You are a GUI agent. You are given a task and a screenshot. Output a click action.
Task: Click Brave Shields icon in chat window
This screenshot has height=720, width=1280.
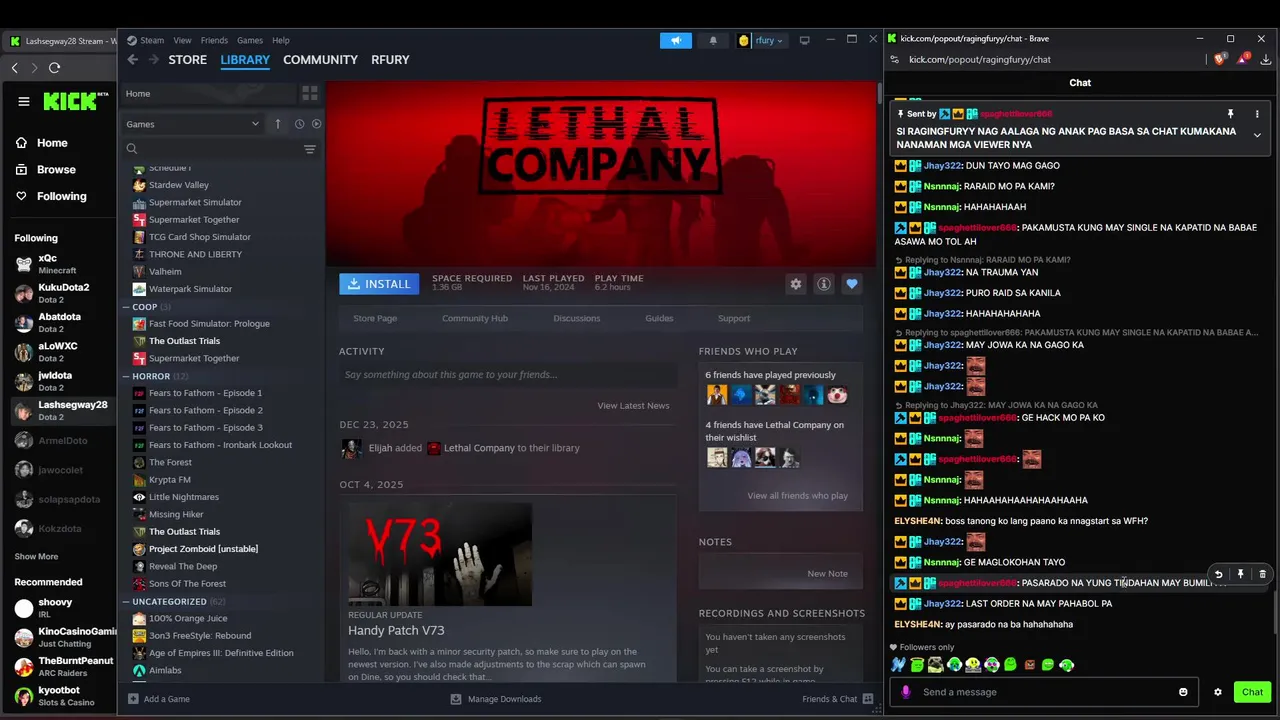(1220, 59)
